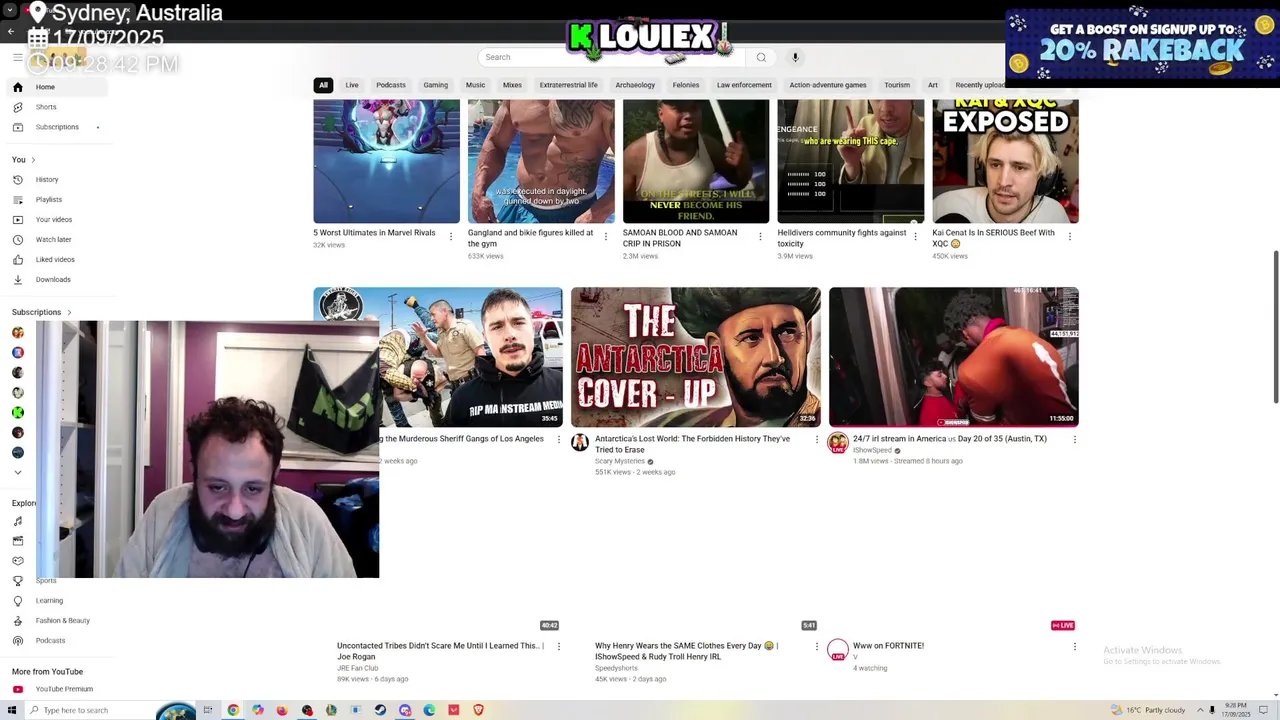The height and width of the screenshot is (720, 1280).
Task: Open Windows Start menu
Action: (x=12, y=710)
